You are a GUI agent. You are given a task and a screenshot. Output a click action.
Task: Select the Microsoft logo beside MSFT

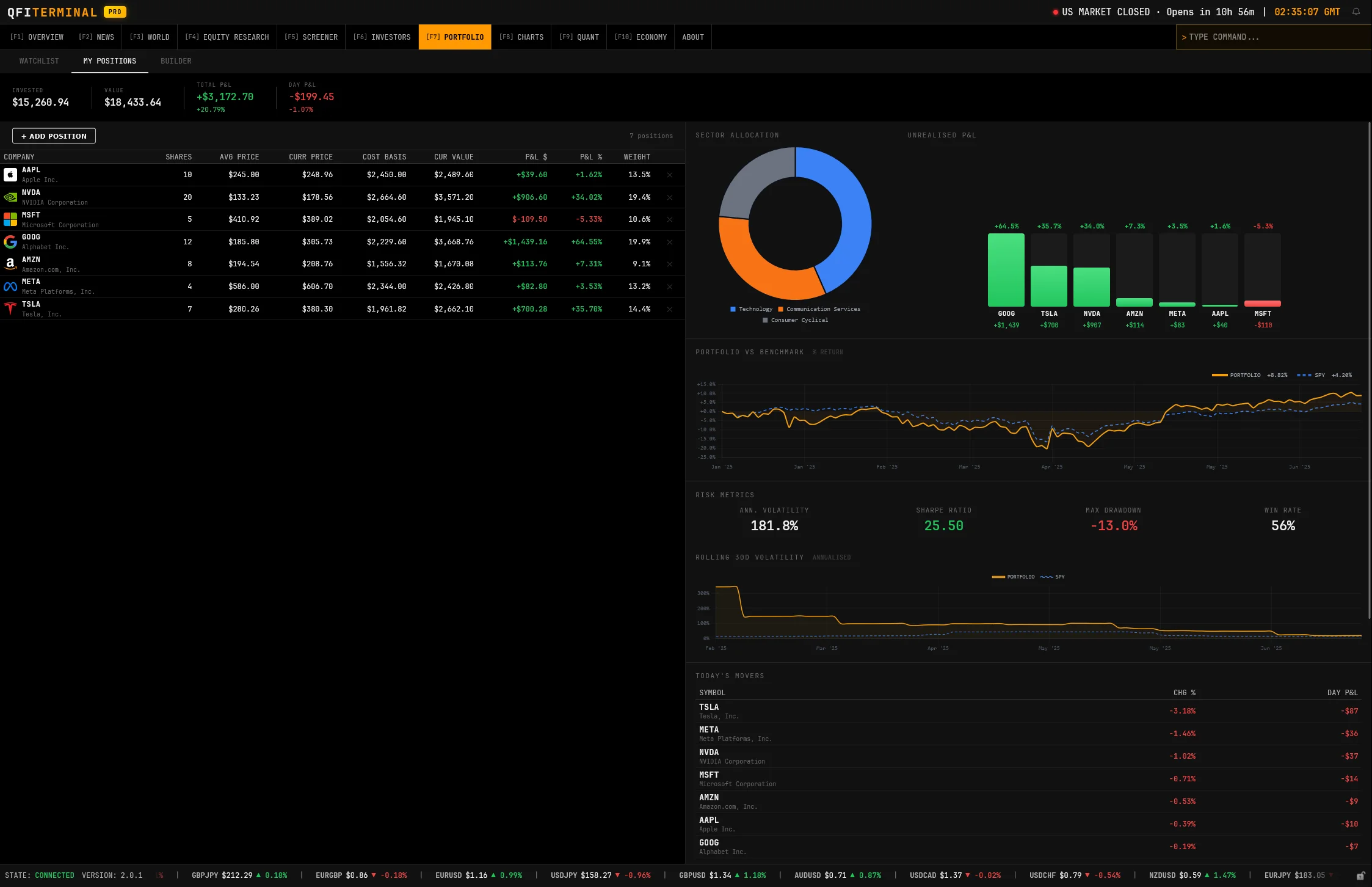10,219
